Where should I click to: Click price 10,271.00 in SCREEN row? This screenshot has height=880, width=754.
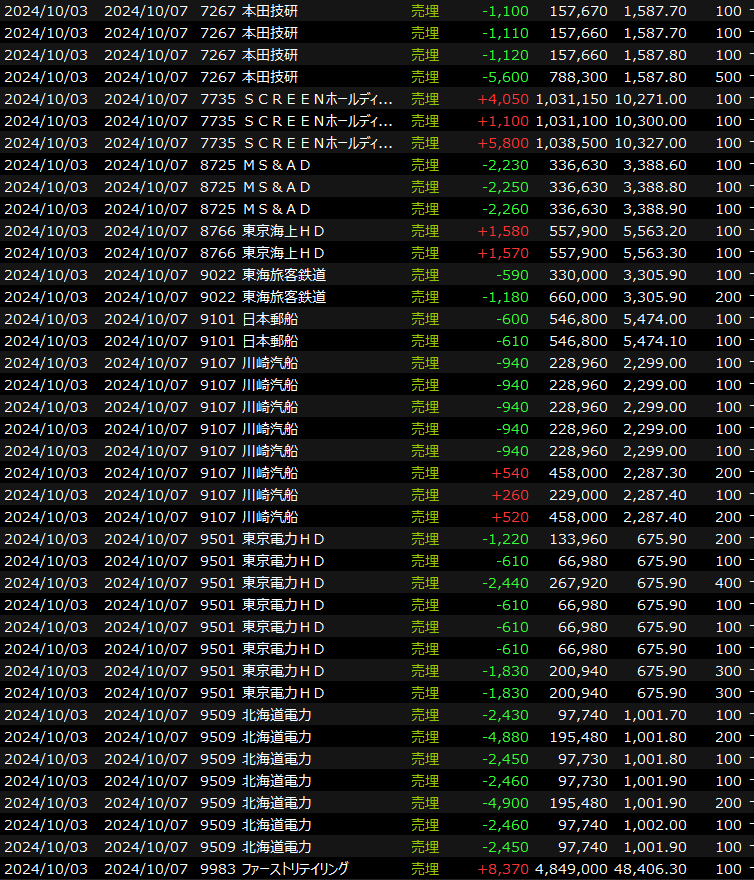click(654, 99)
